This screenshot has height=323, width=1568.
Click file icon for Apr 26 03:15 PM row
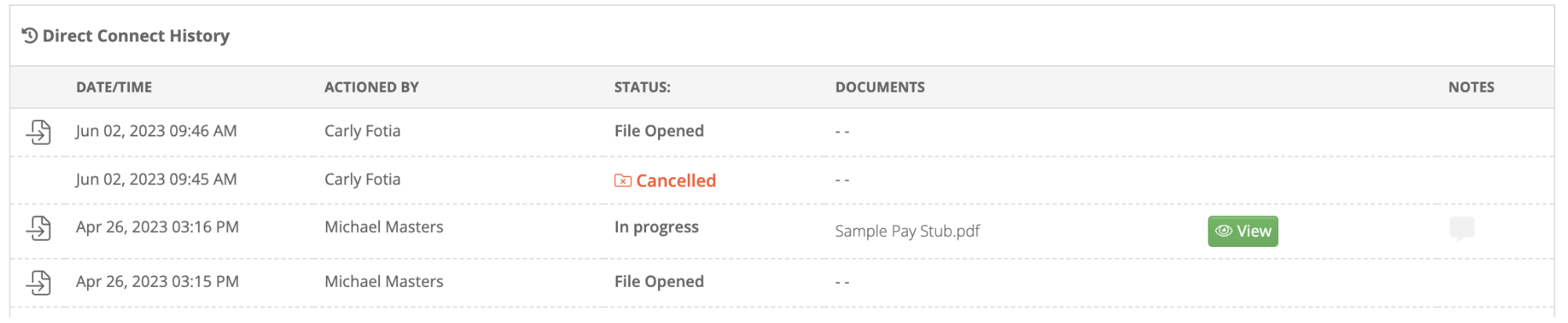[x=38, y=282]
